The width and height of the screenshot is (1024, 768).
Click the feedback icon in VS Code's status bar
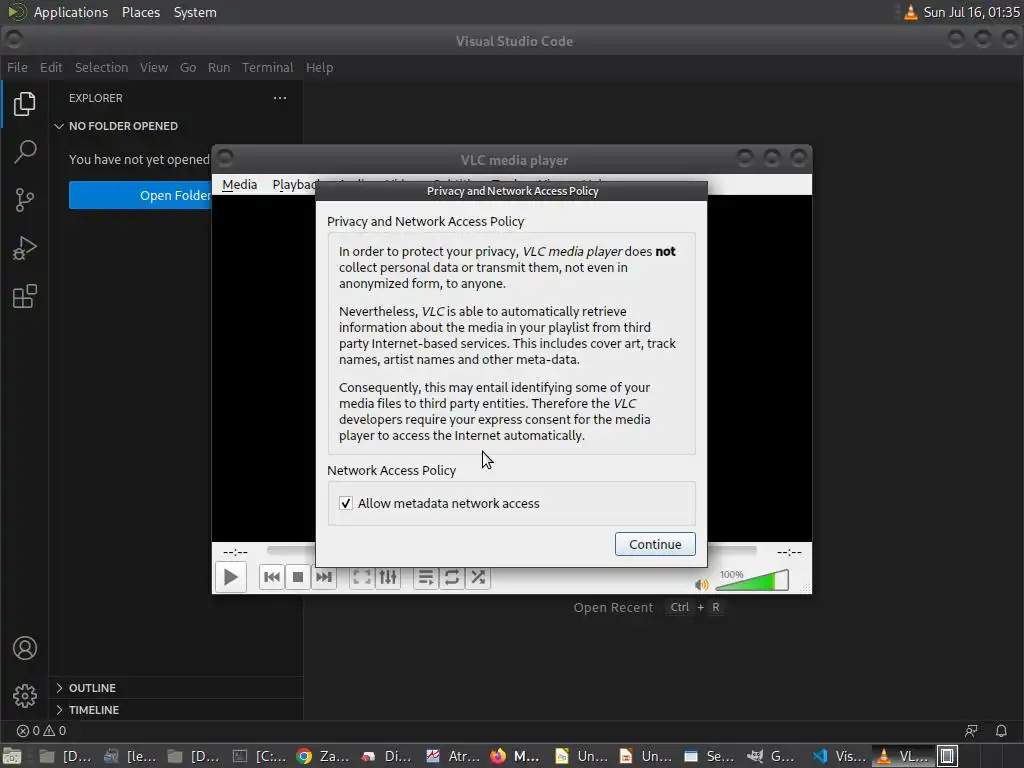(971, 731)
